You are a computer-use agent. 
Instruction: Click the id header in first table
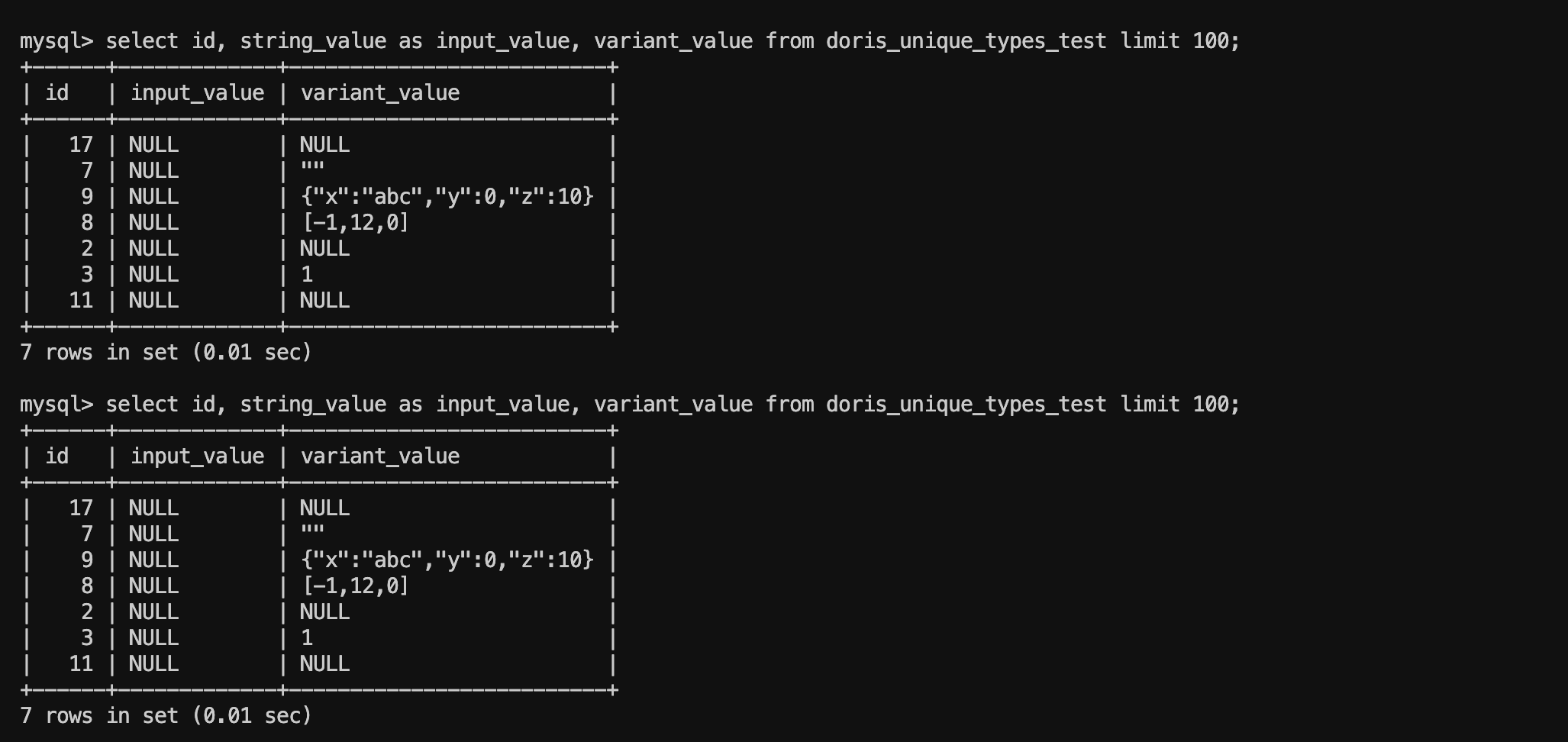click(x=57, y=93)
